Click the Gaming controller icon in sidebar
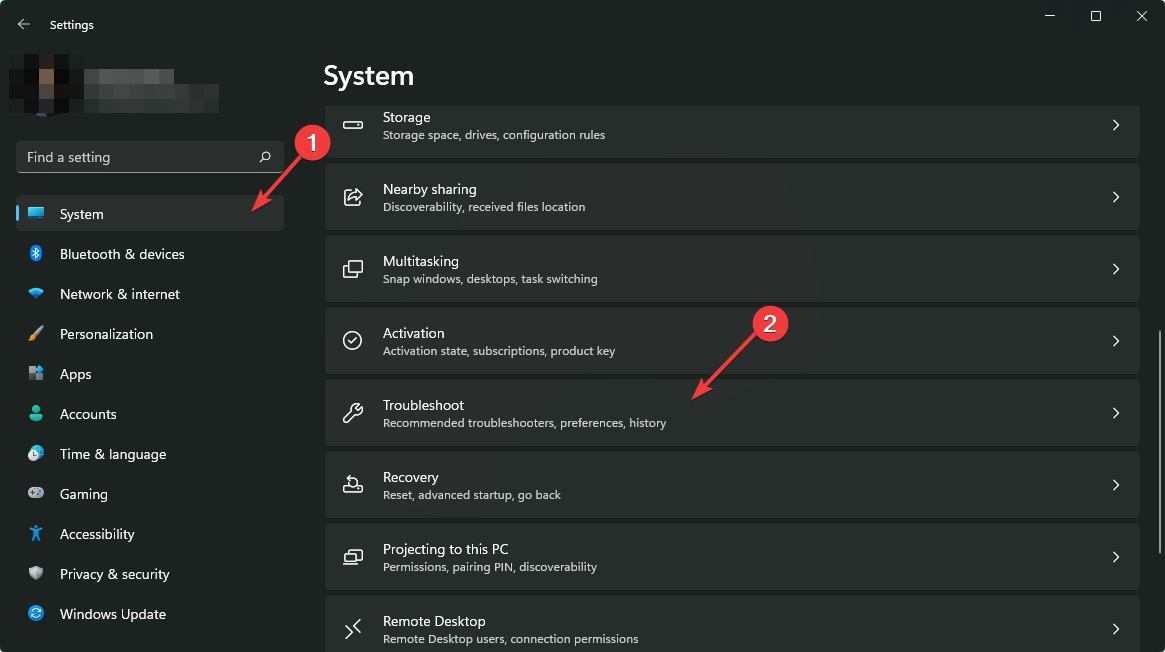This screenshot has height=652, width=1165. point(36,494)
